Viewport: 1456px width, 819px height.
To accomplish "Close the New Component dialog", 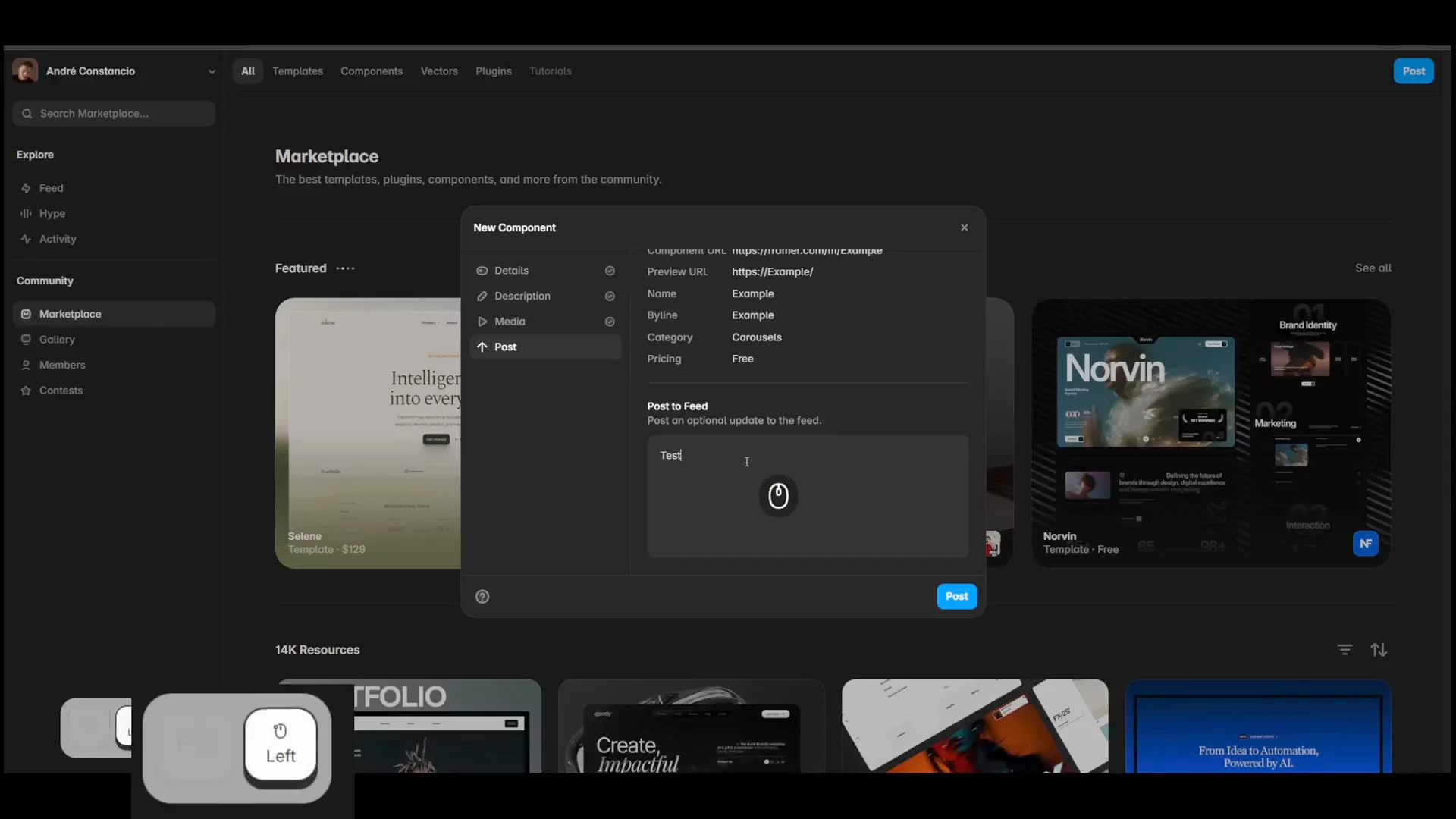I will click(965, 227).
